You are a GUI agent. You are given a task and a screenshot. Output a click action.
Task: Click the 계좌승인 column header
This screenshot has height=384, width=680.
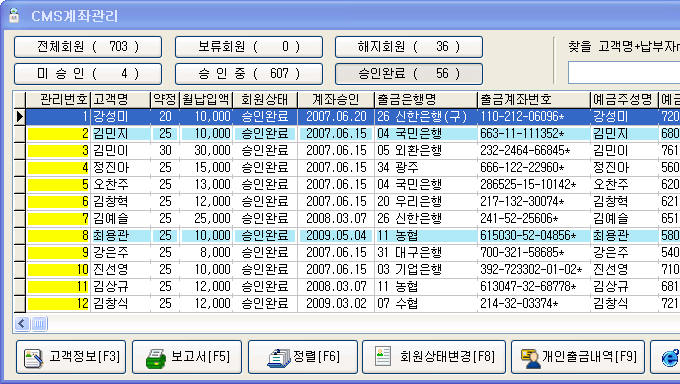click(x=336, y=100)
